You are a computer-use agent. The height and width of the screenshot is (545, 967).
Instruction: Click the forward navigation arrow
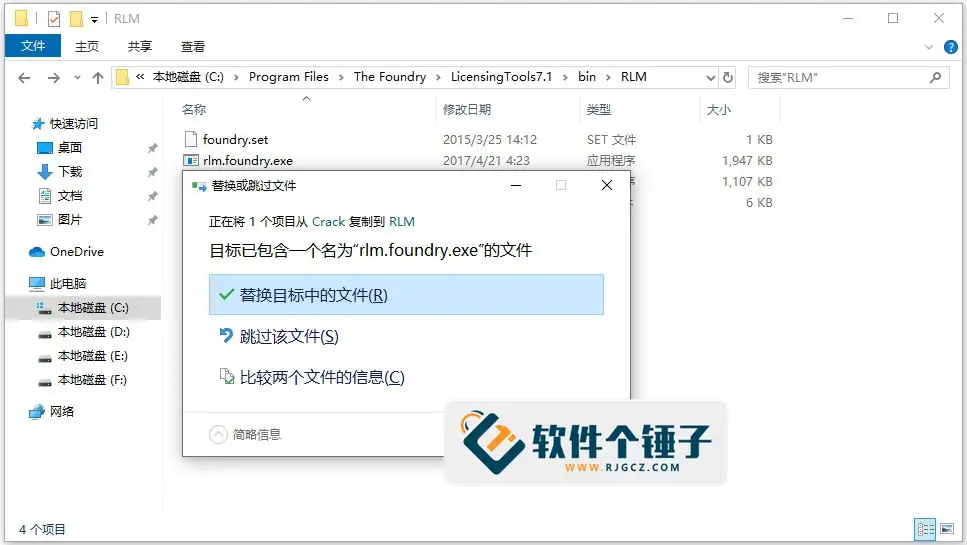pyautogui.click(x=54, y=78)
